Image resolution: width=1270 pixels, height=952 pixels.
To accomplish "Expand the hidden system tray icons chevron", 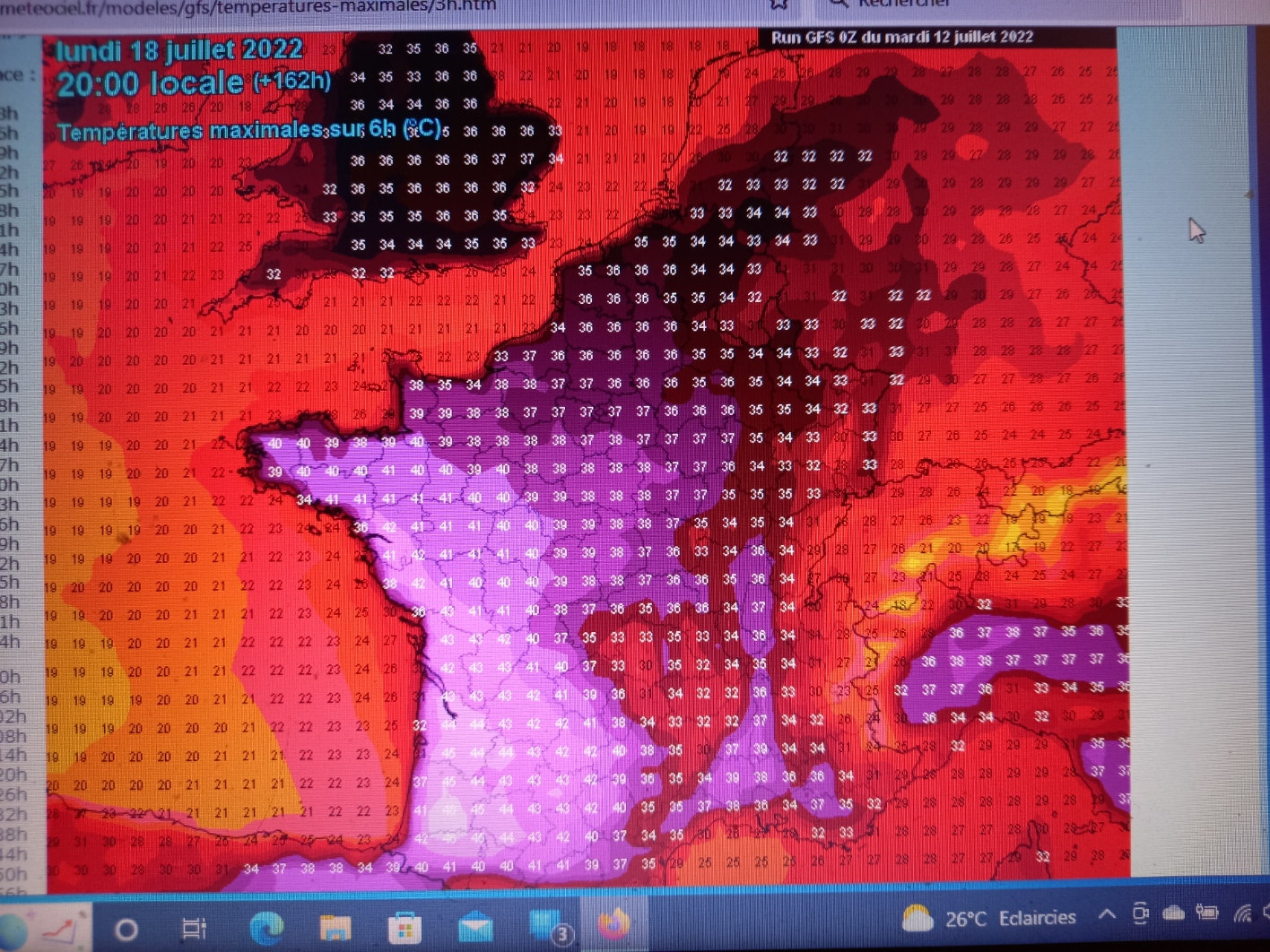I will tap(1107, 915).
